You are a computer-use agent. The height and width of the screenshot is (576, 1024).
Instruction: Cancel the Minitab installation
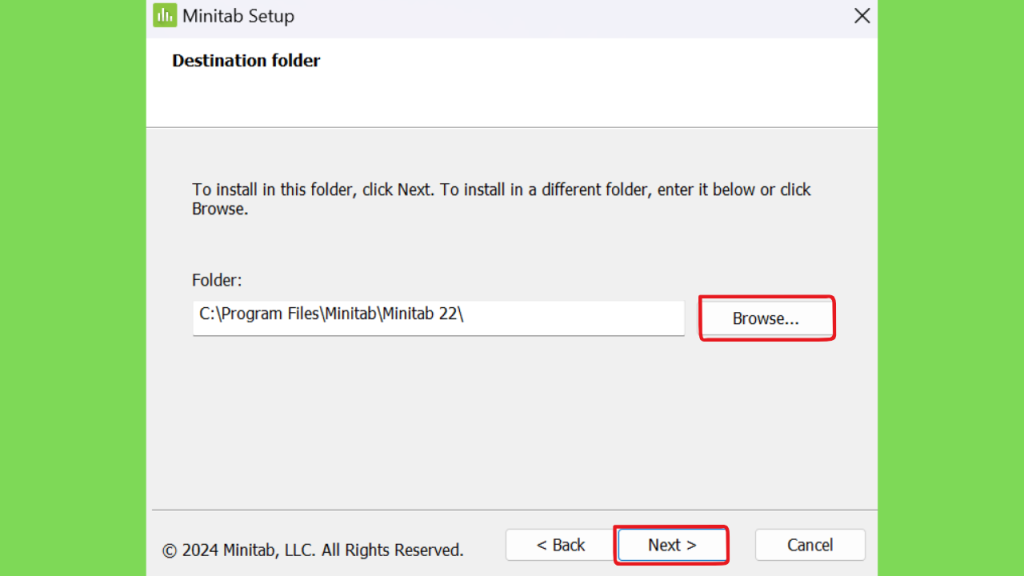point(810,545)
